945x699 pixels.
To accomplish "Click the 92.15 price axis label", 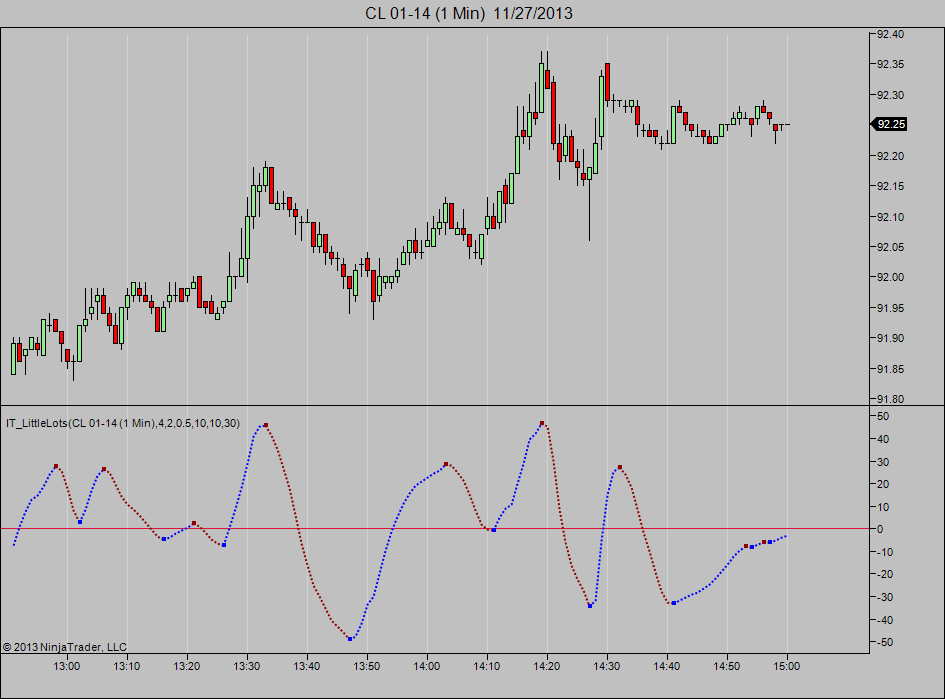I will click(x=890, y=186).
